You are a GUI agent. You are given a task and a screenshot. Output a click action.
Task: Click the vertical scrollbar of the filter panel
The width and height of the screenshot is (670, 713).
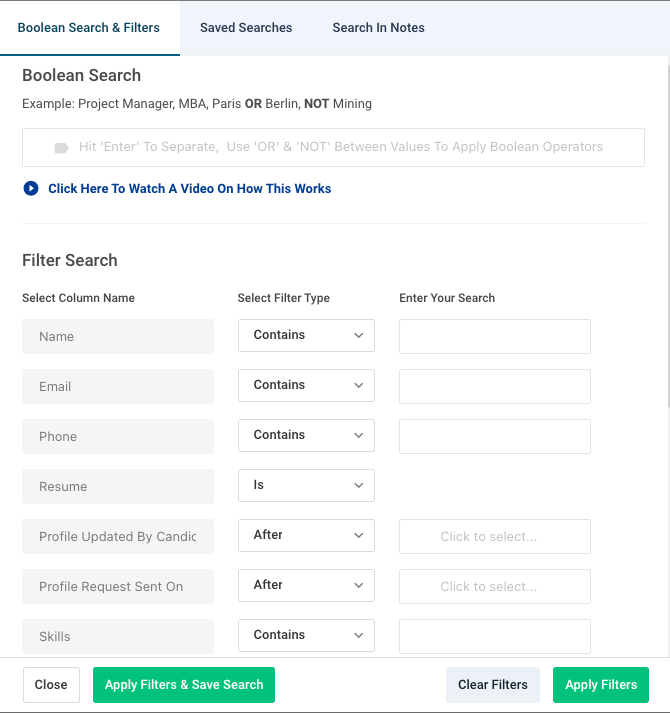pyautogui.click(x=668, y=236)
